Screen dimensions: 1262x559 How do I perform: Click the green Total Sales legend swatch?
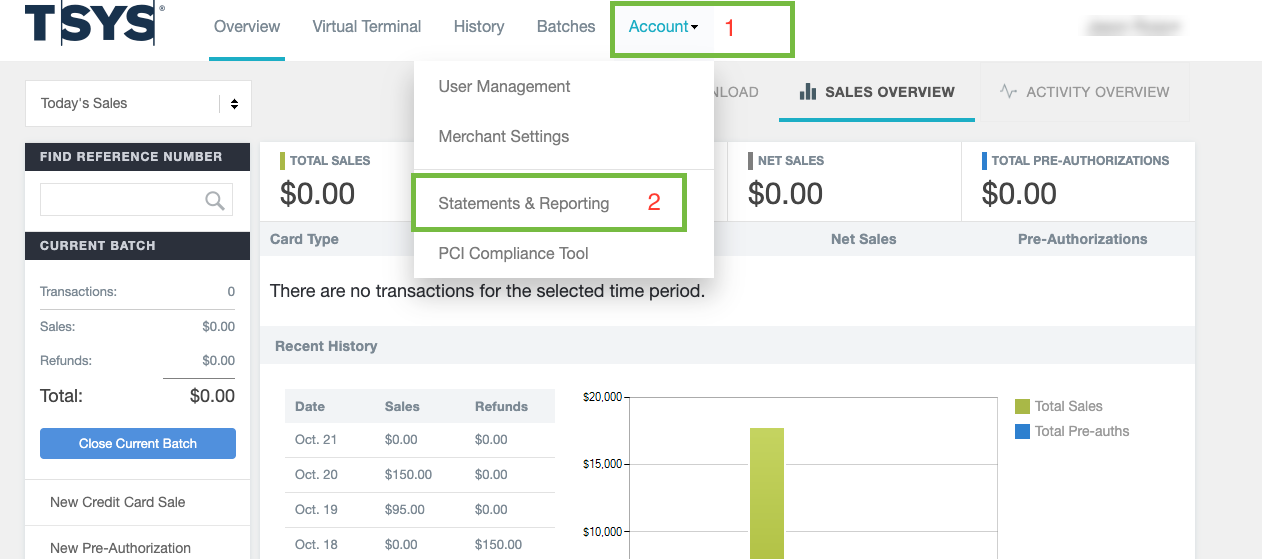click(1022, 406)
